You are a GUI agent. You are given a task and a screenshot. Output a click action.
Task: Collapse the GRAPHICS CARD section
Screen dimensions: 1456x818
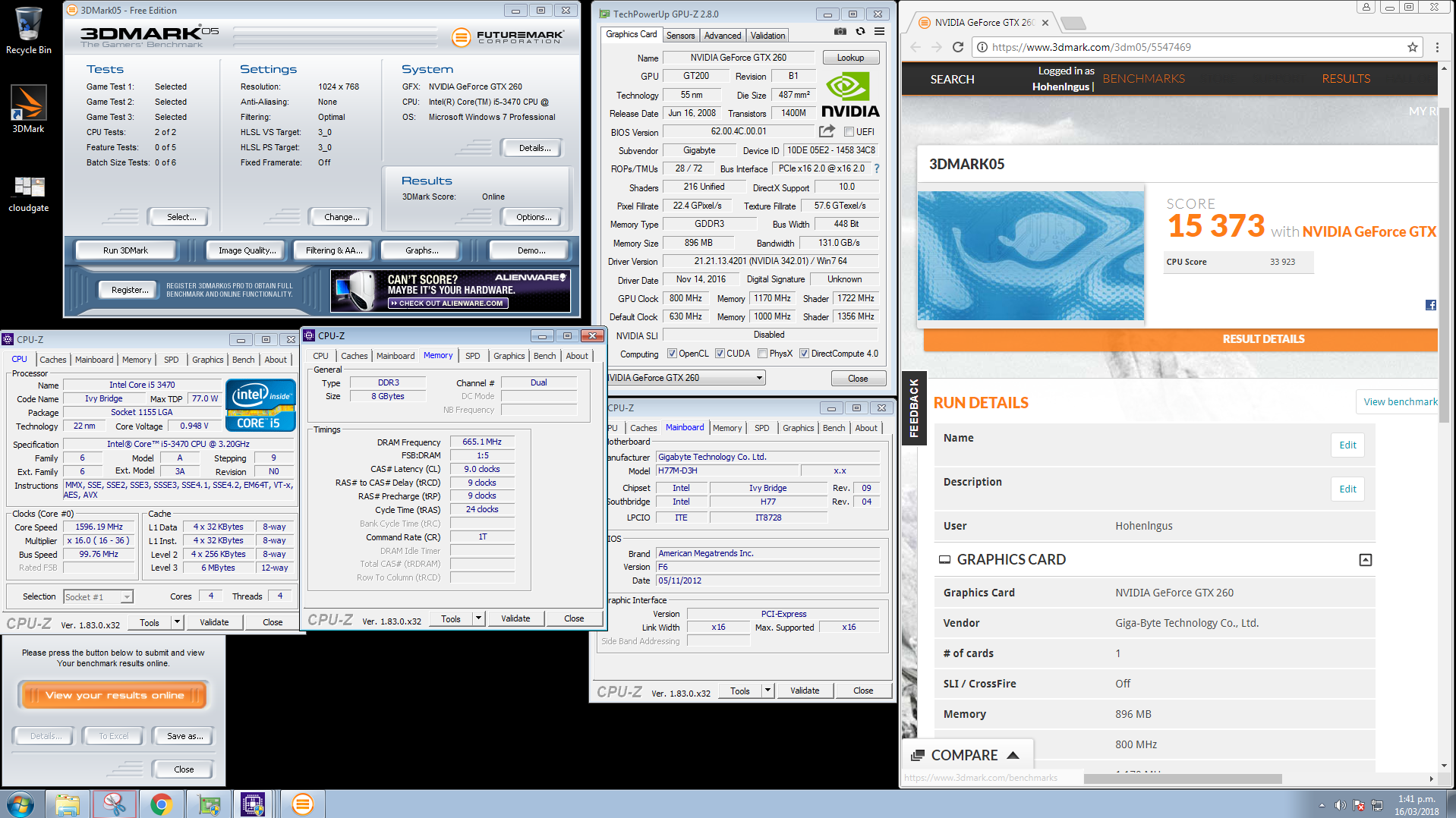[1365, 560]
